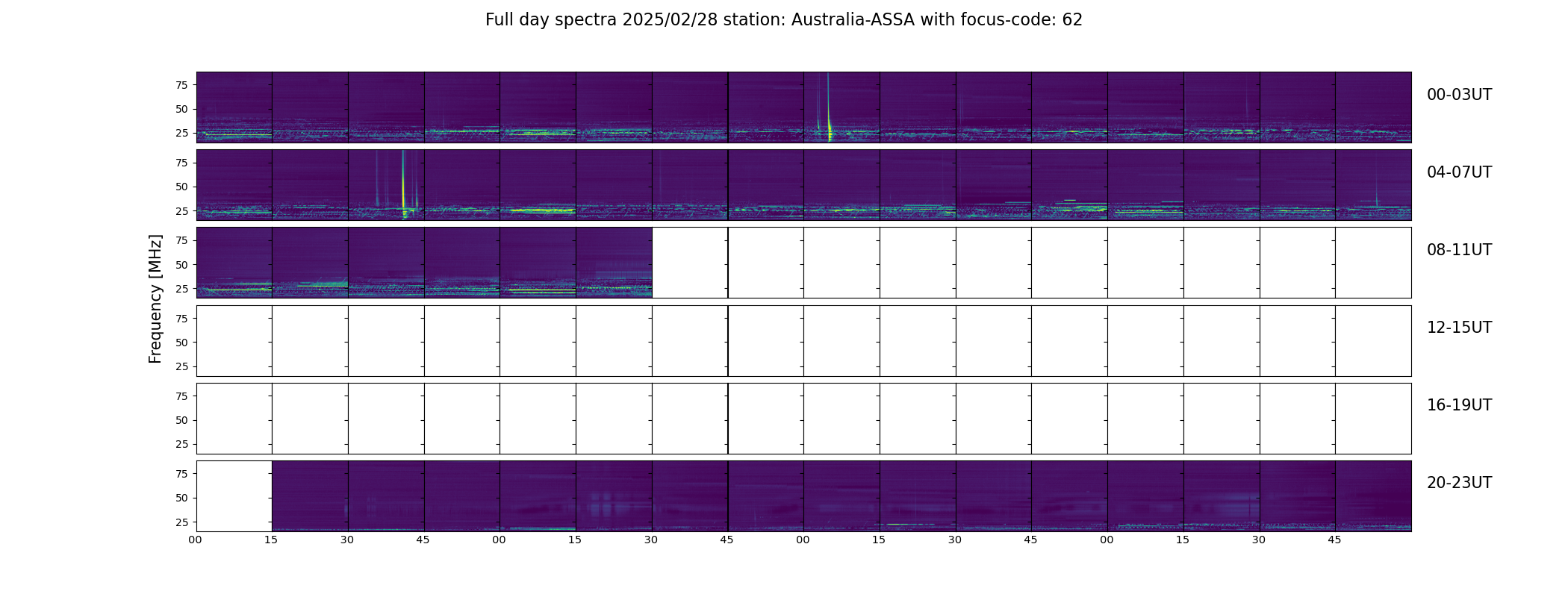The image size is (1568, 597).
Task: Open the last filled spectrogram panel of 08-11UT row
Action: point(614,263)
